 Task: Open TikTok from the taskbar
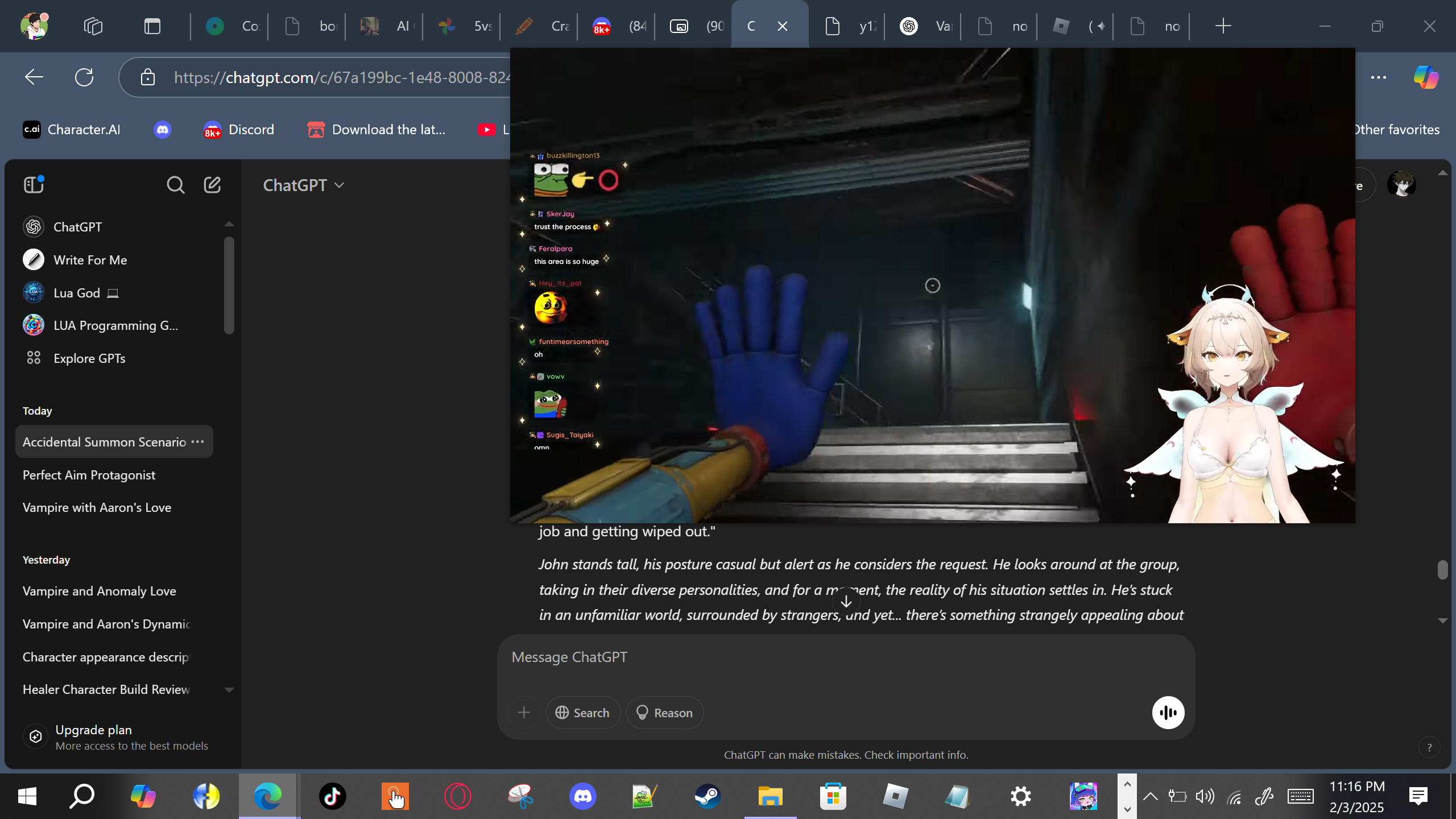pos(333,796)
